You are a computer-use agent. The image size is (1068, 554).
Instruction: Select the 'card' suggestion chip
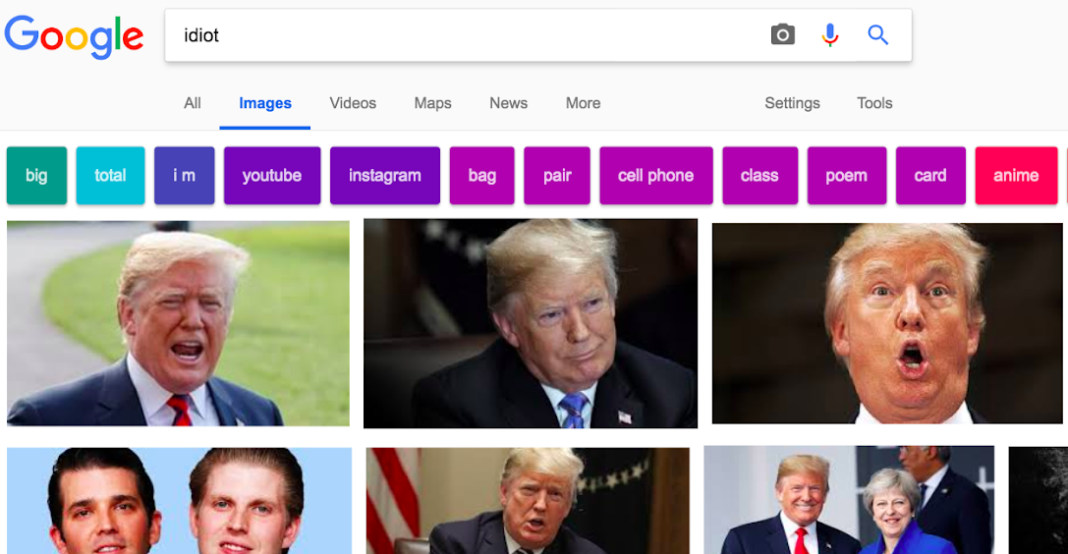click(x=930, y=175)
